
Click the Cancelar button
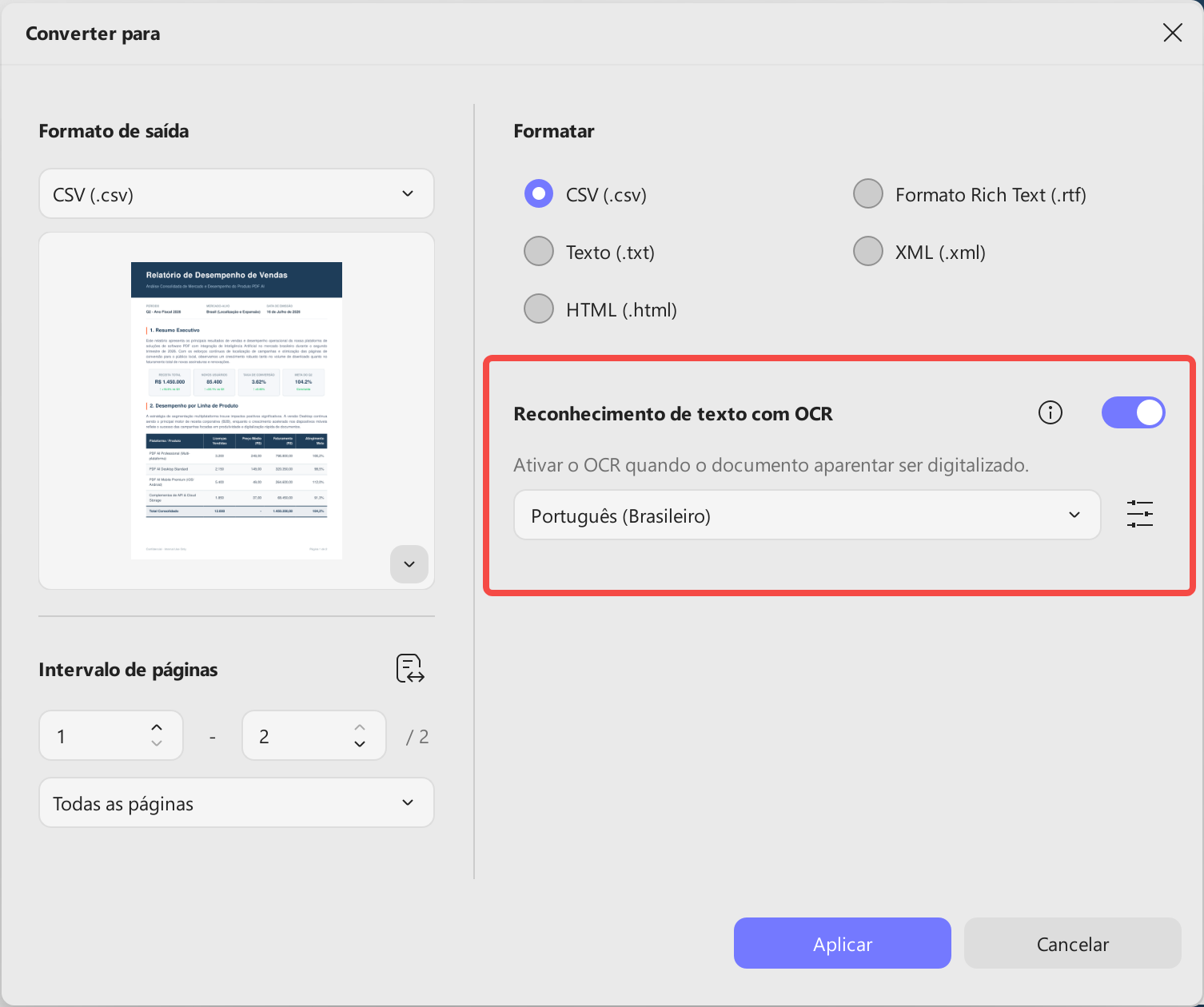pos(1073,943)
